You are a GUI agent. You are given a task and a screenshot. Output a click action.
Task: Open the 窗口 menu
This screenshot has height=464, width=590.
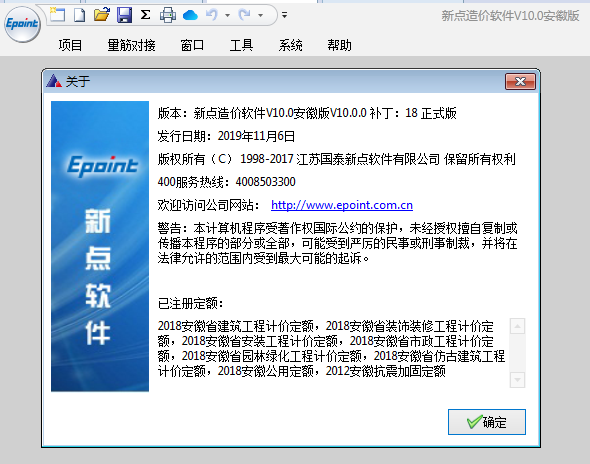click(192, 45)
